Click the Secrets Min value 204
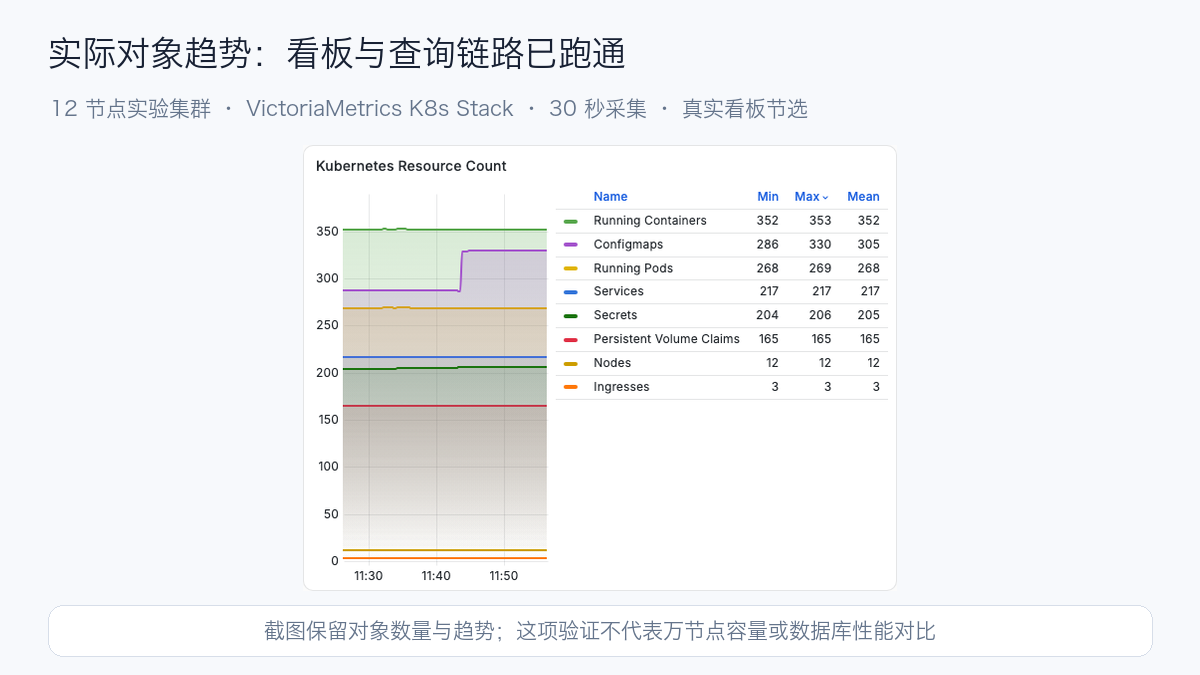Image resolution: width=1200 pixels, height=675 pixels. click(x=767, y=316)
